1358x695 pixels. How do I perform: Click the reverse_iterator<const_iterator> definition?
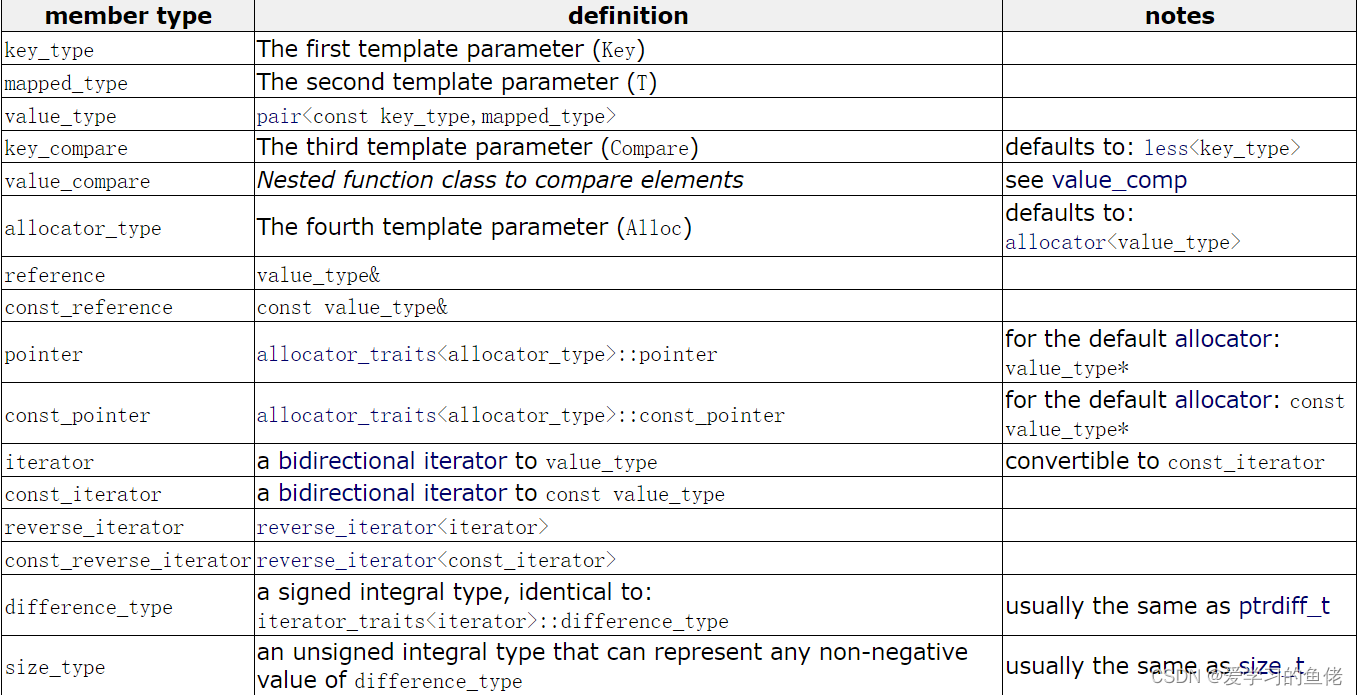pos(436,560)
